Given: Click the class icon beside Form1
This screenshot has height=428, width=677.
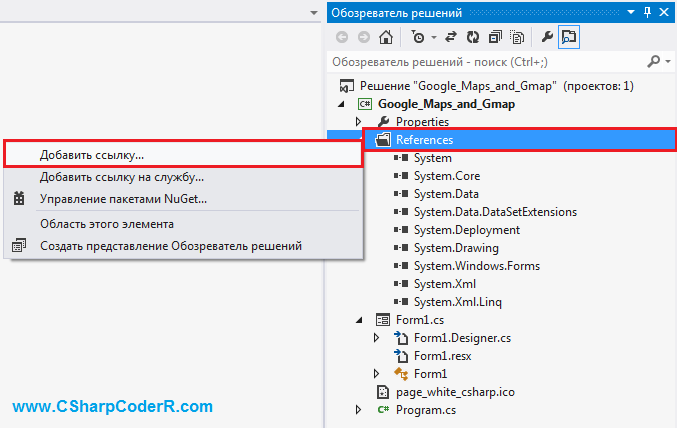Looking at the screenshot, I should coord(401,374).
